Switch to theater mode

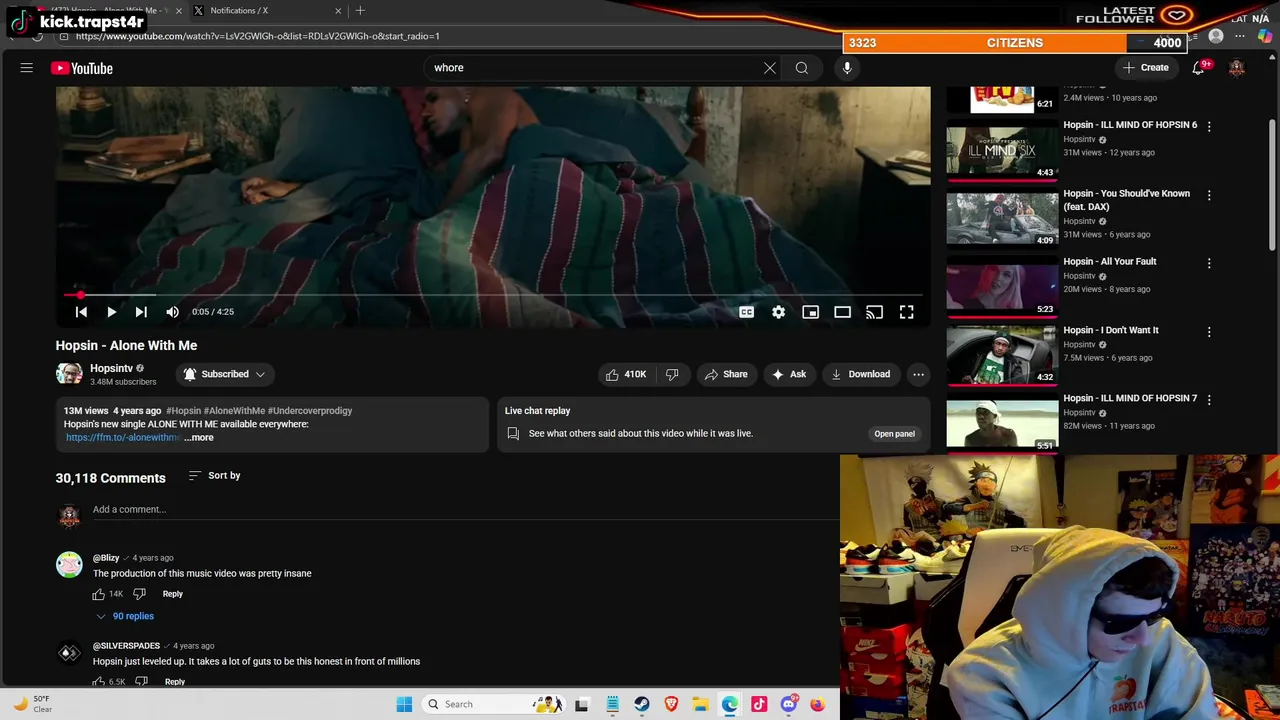point(842,312)
